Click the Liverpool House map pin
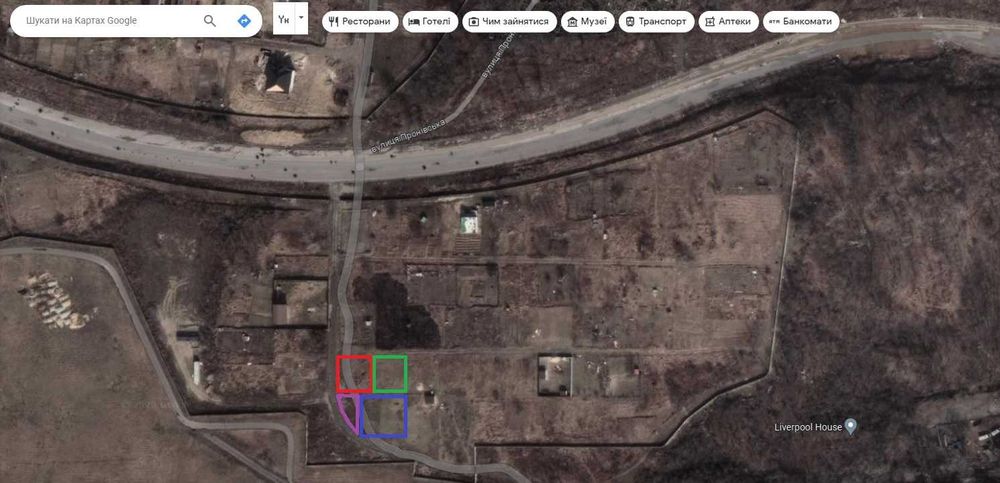This screenshot has width=1000, height=483. (850, 426)
